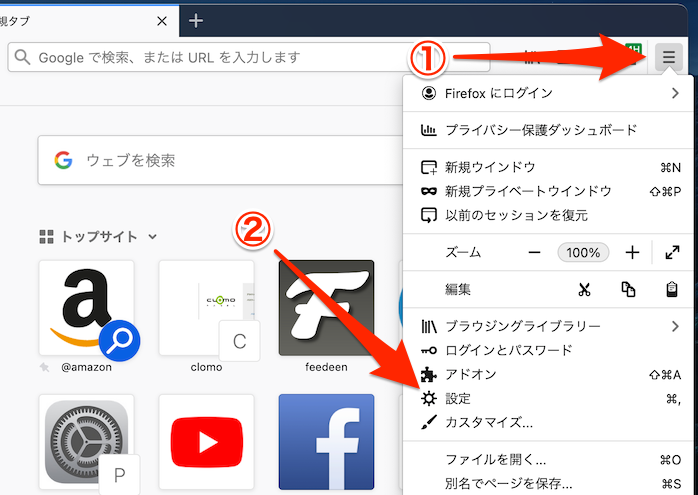Close the current new tab
698x495 pixels.
[x=162, y=21]
